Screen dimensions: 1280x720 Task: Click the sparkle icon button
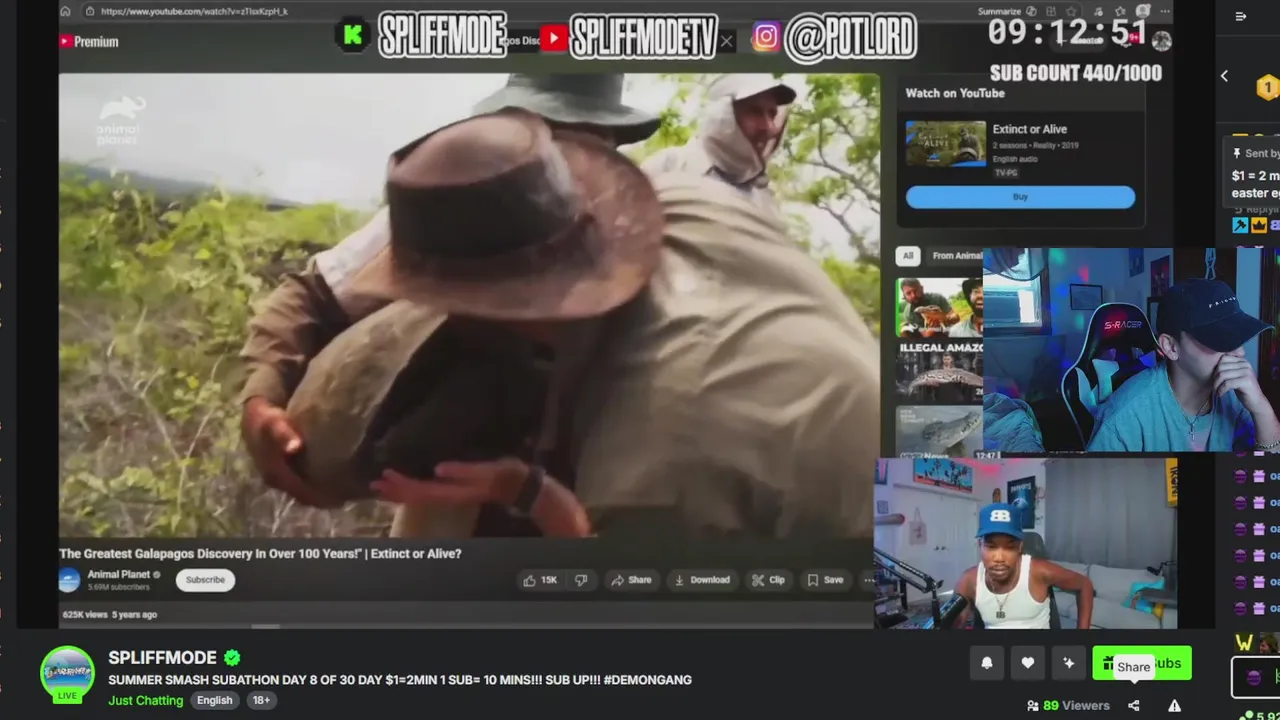point(1068,663)
